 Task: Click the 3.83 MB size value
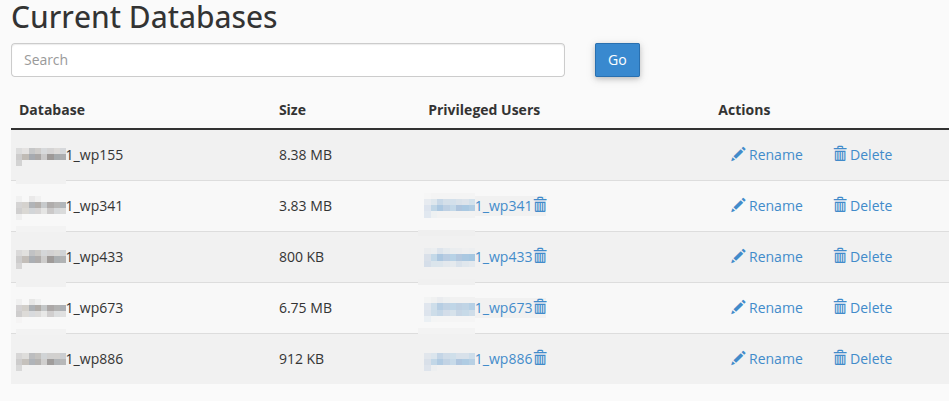pyautogui.click(x=305, y=206)
